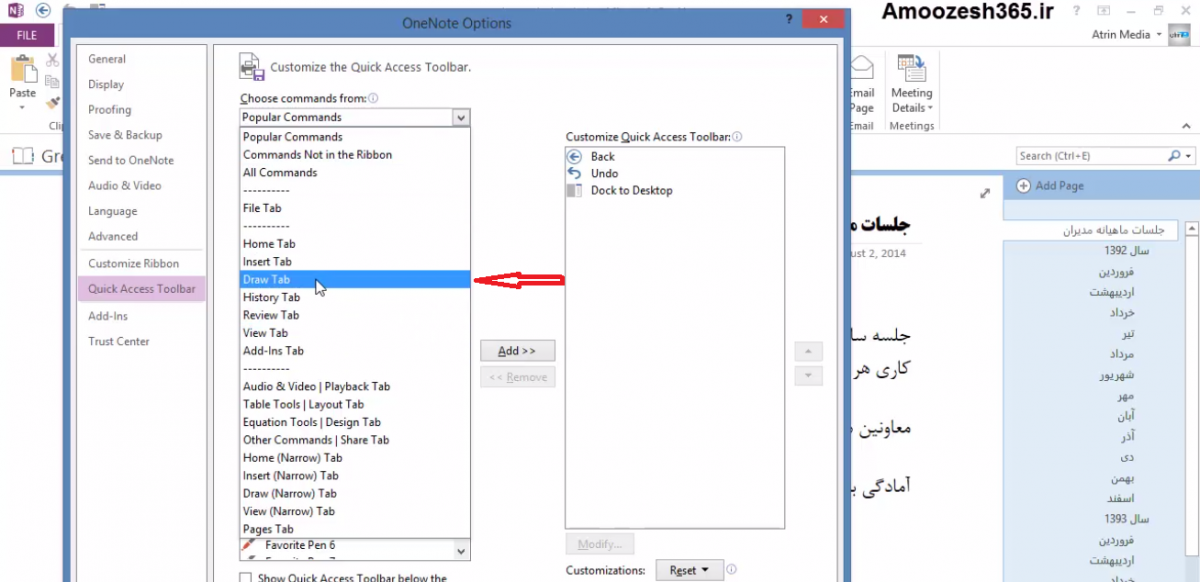Click in the Search (Ctrl+E) box
The height and width of the screenshot is (582, 1200).
tap(1090, 156)
